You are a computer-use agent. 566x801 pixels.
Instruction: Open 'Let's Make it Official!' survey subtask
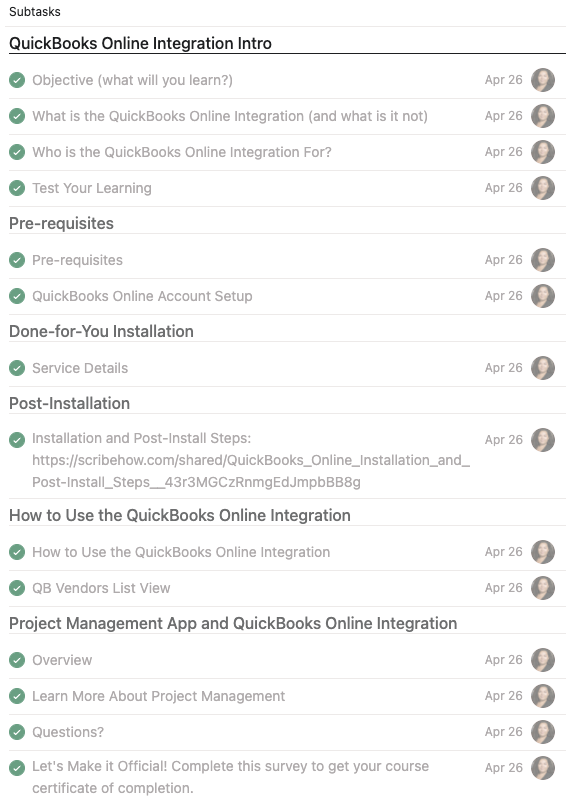click(x=230, y=777)
